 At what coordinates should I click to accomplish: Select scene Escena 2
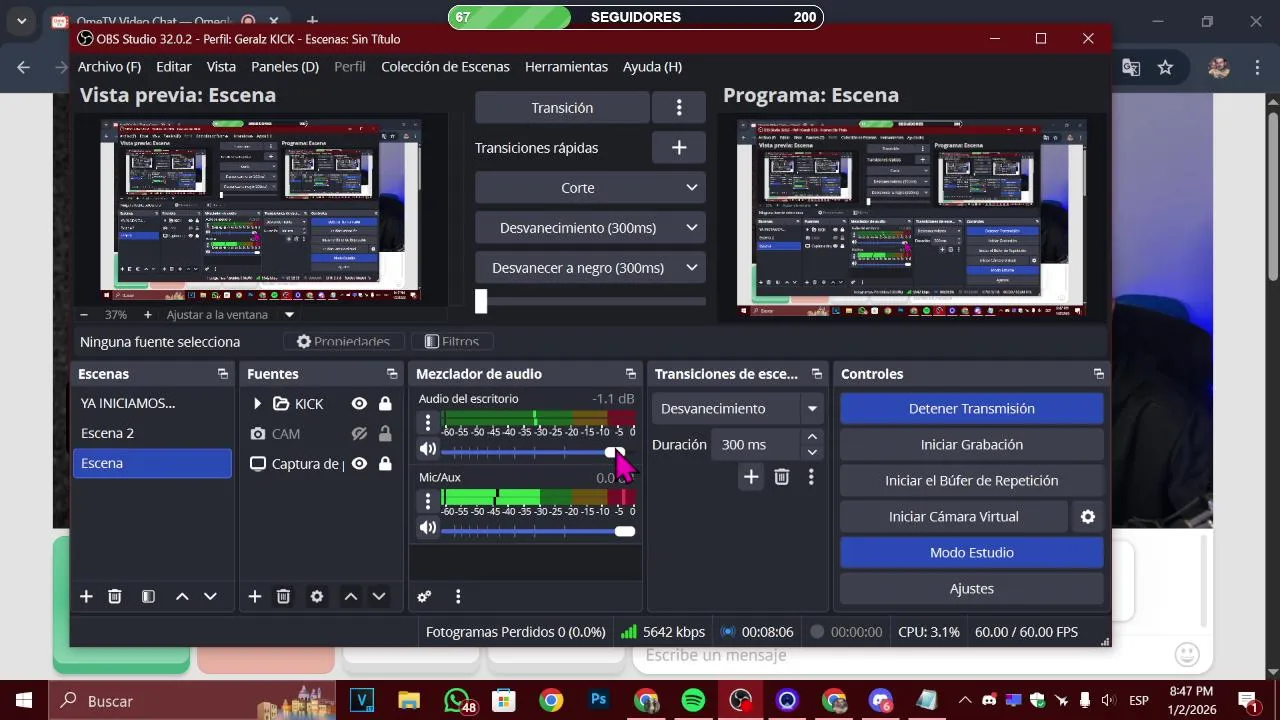point(152,433)
